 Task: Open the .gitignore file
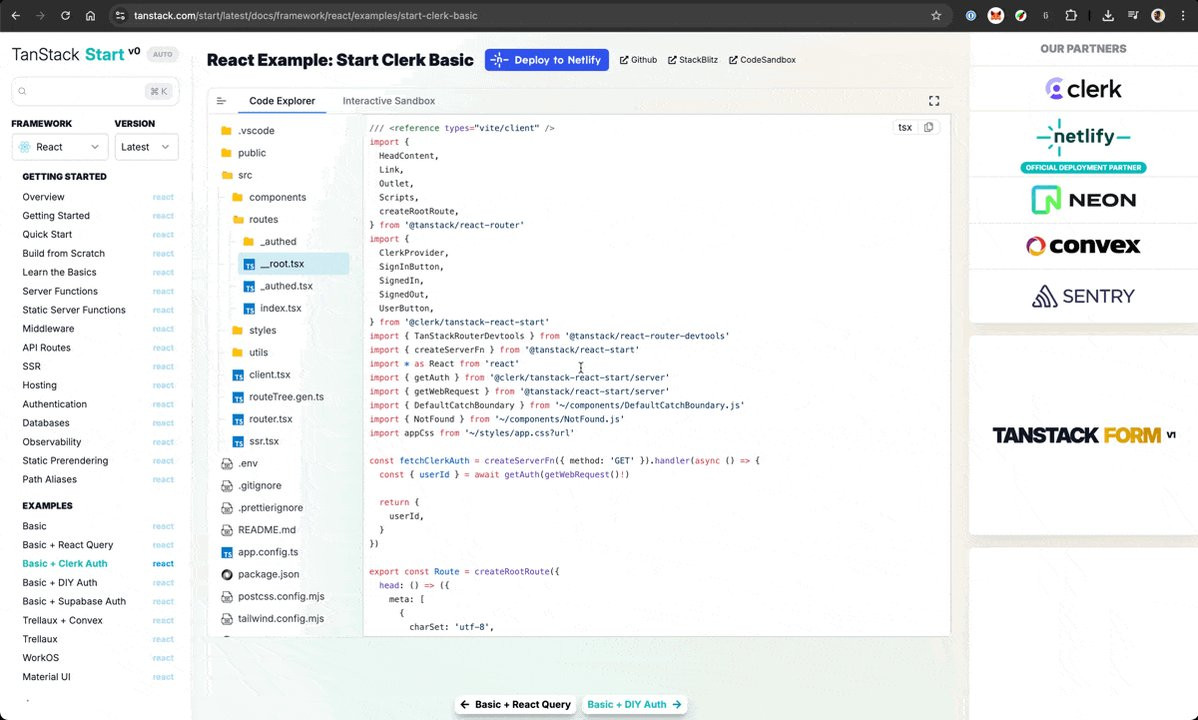click(251, 485)
